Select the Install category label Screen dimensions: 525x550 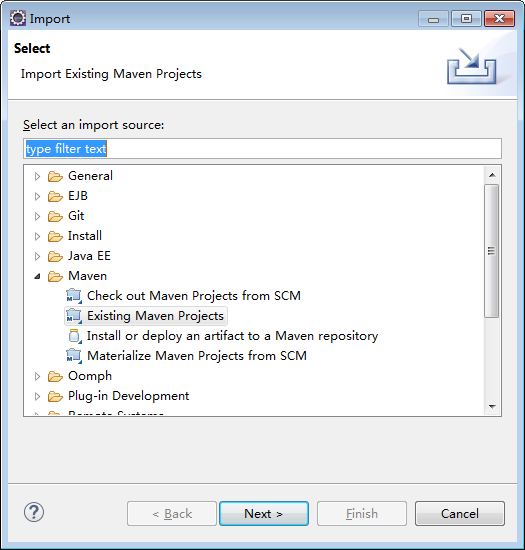point(85,236)
